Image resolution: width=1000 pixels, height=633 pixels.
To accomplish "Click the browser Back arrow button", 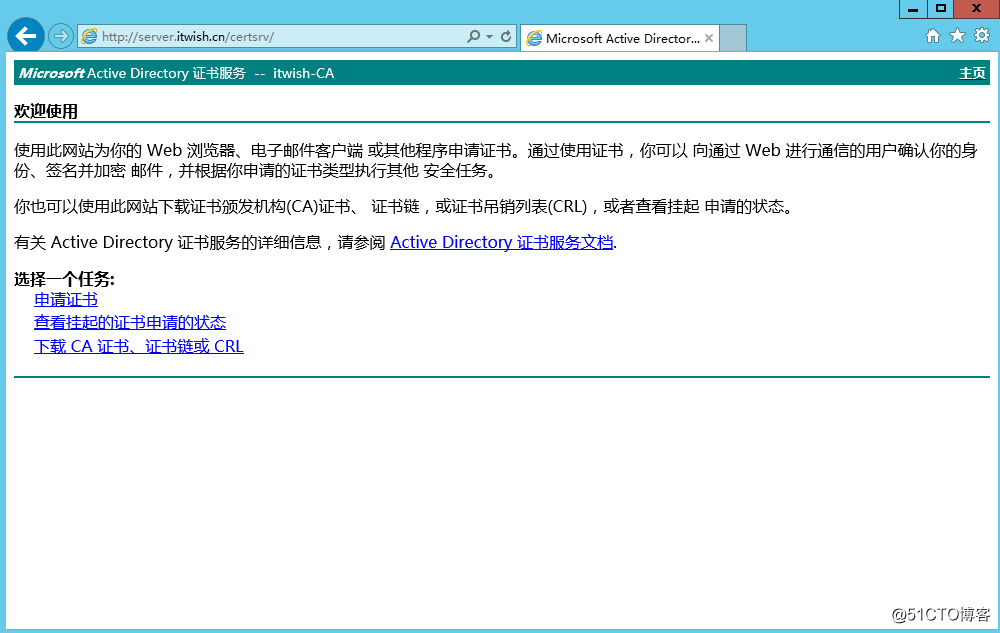I will click(26, 36).
